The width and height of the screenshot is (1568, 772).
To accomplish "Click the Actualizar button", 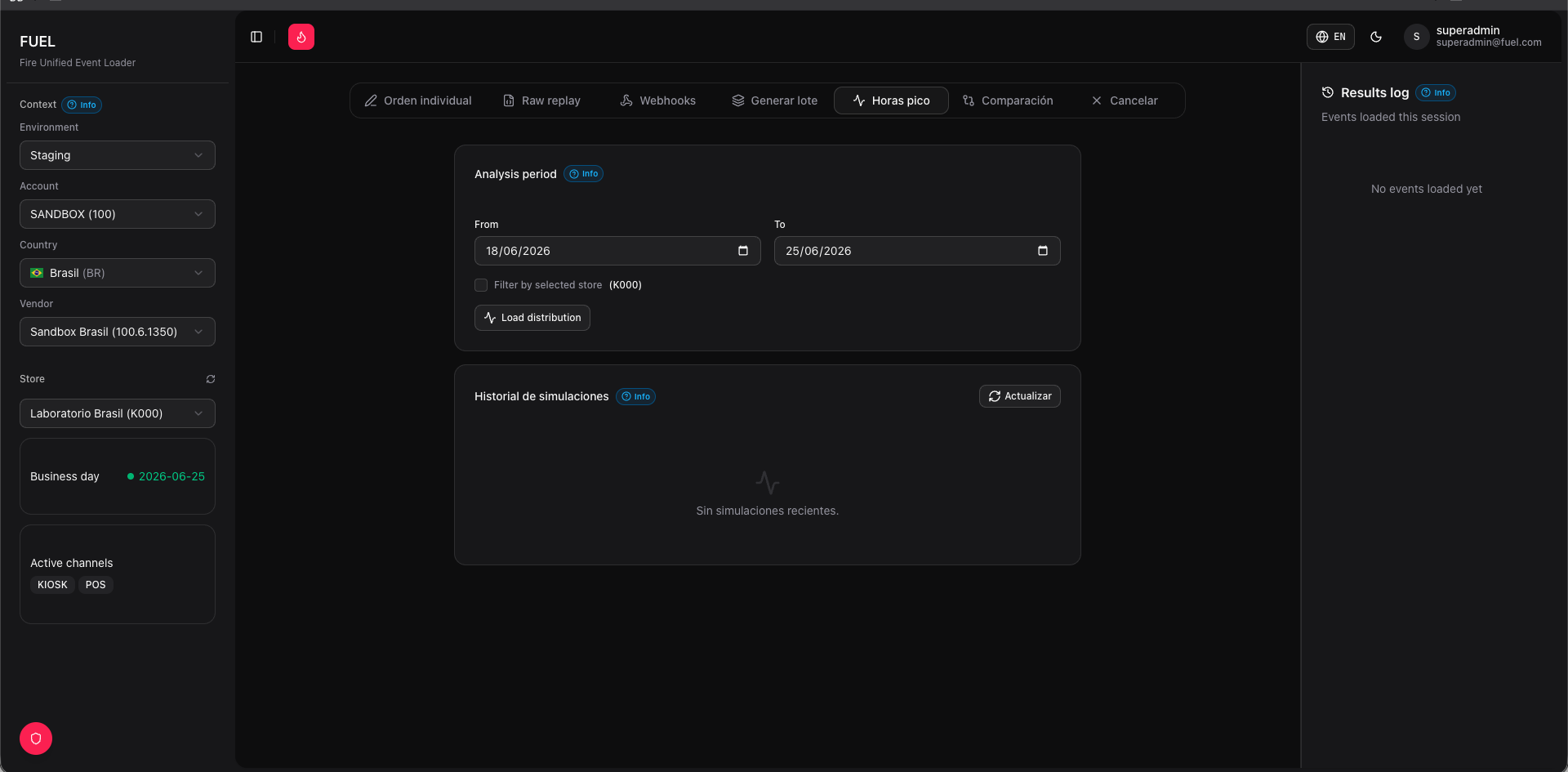I will 1020,396.
